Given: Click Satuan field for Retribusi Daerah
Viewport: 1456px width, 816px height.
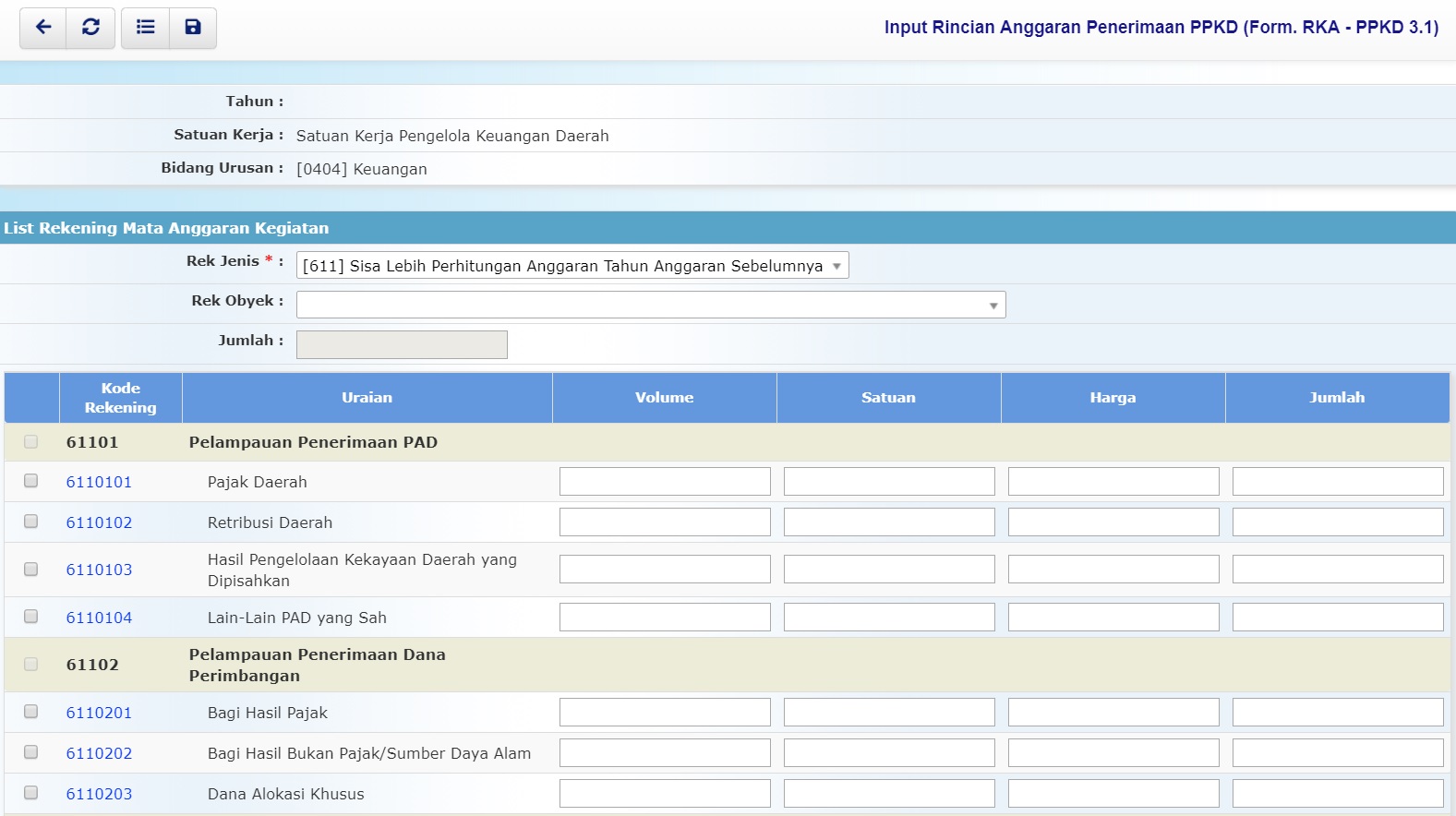Looking at the screenshot, I should click(x=888, y=522).
